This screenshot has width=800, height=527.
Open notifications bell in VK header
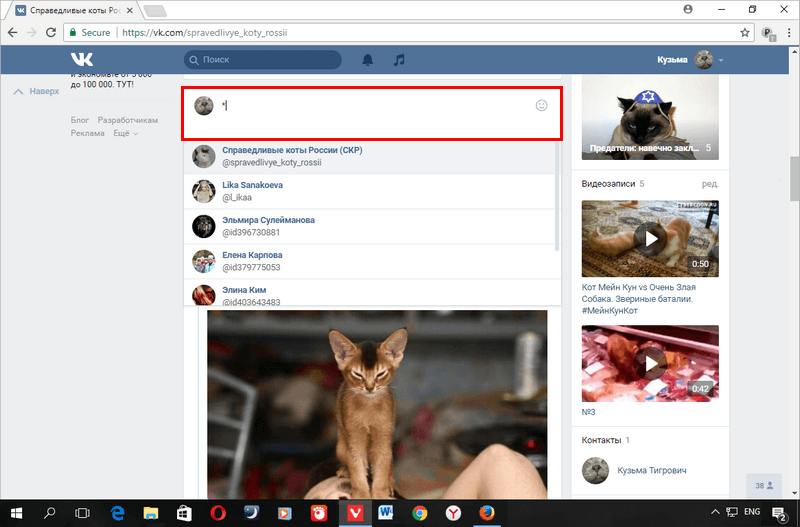coord(367,60)
